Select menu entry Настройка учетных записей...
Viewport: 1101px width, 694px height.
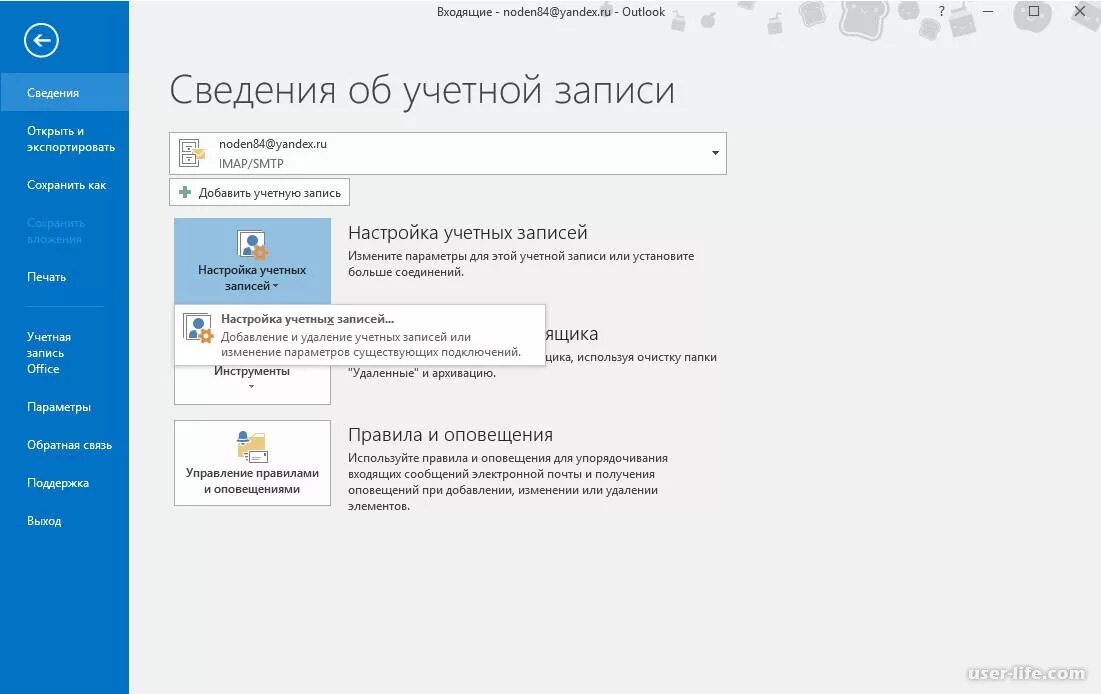click(x=360, y=334)
